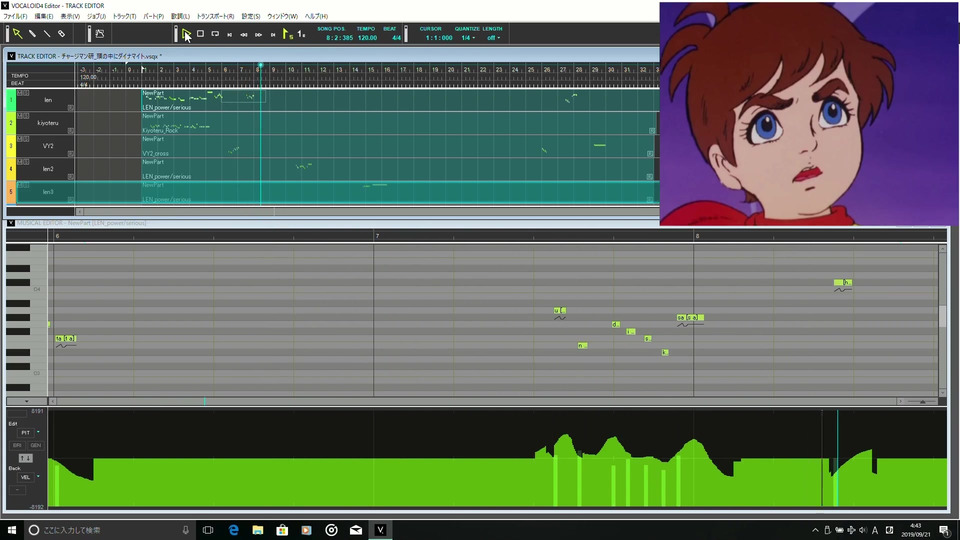Click the 120.00 tempo value in TEMPO row

88,77
